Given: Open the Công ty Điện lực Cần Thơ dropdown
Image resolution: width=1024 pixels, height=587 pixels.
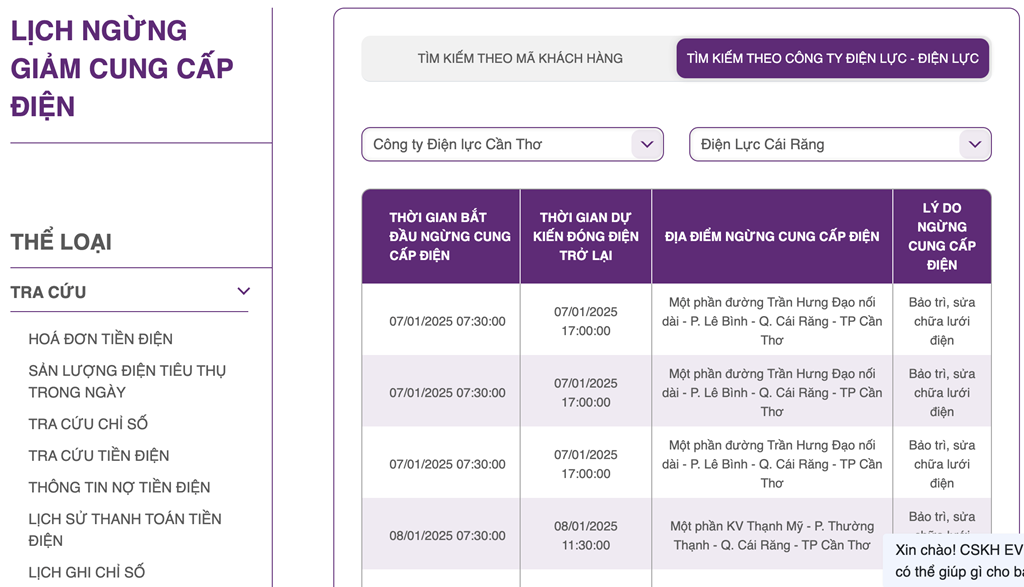Looking at the screenshot, I should pos(498,144).
